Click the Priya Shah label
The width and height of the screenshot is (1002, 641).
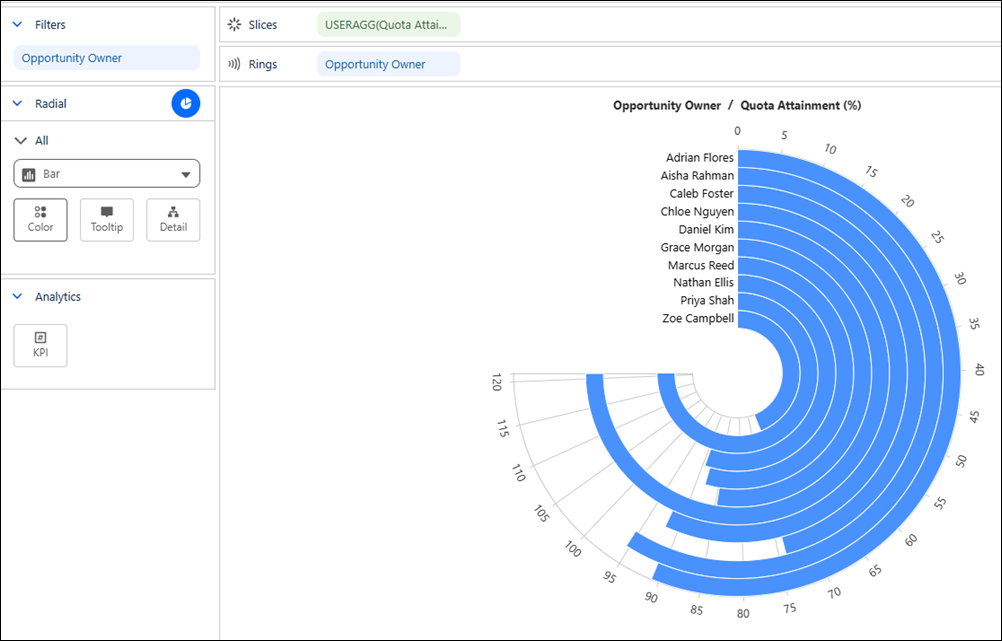point(707,300)
